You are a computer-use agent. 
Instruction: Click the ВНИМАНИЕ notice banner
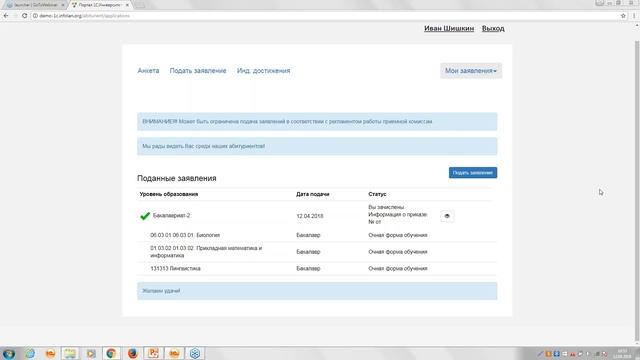point(317,122)
